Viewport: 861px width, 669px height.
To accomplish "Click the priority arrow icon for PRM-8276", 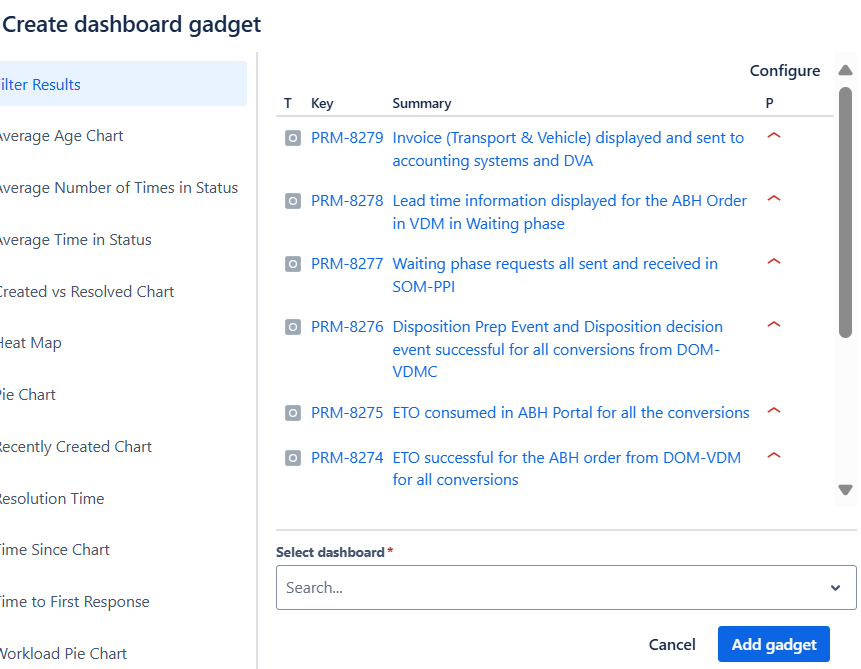I will tap(773, 325).
